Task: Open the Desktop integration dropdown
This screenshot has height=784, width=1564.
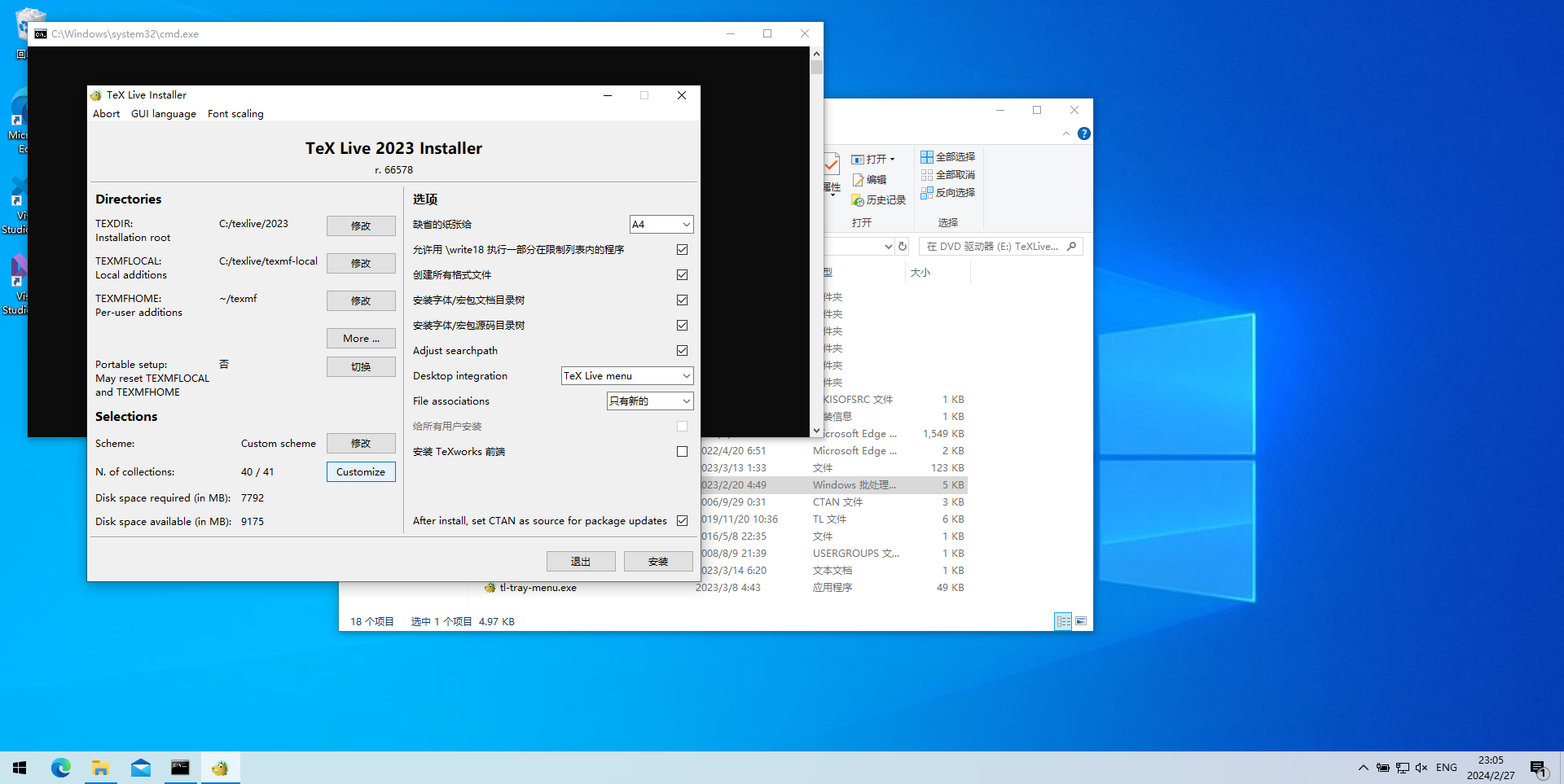Action: pyautogui.click(x=627, y=376)
